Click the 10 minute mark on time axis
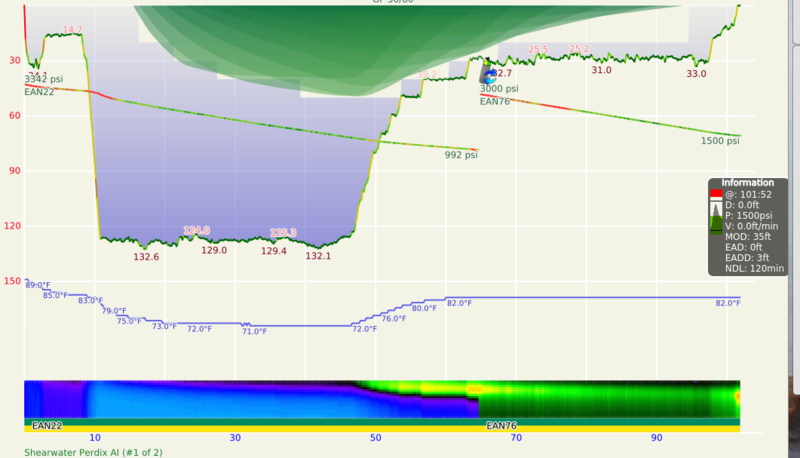Image resolution: width=800 pixels, height=458 pixels. tap(95, 438)
